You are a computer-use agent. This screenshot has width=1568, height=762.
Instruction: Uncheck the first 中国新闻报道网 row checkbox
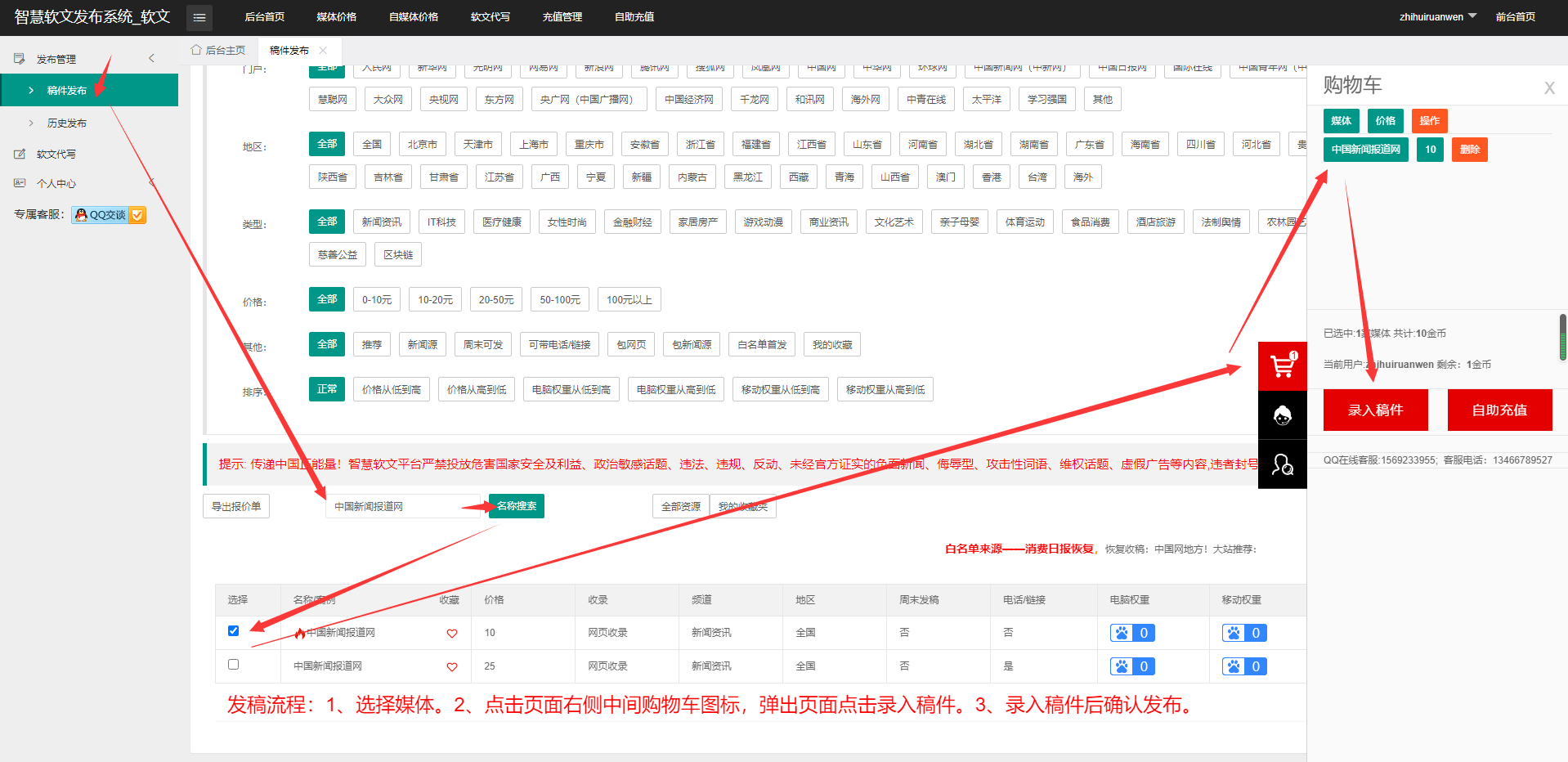tap(233, 630)
